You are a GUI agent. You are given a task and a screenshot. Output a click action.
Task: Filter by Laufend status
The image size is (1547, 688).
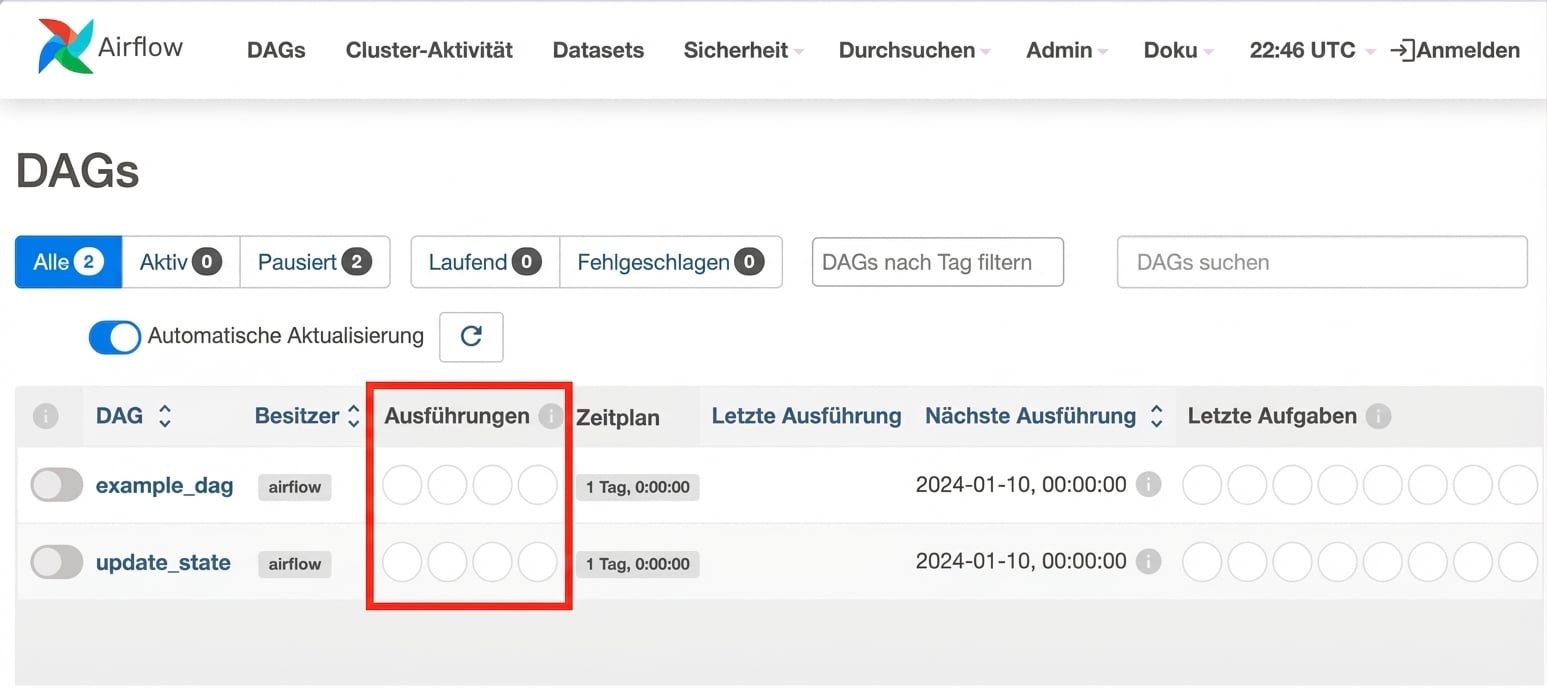[x=485, y=262]
